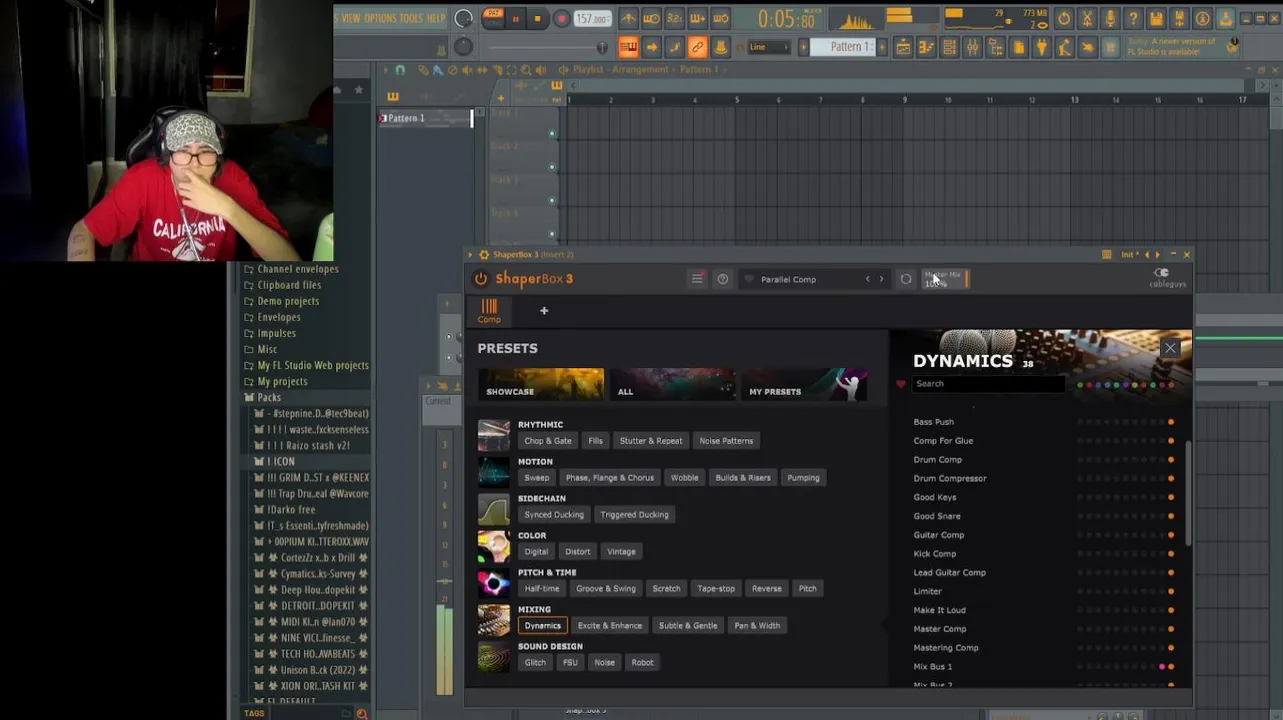Open the HELP menu
The image size is (1283, 720).
click(436, 18)
